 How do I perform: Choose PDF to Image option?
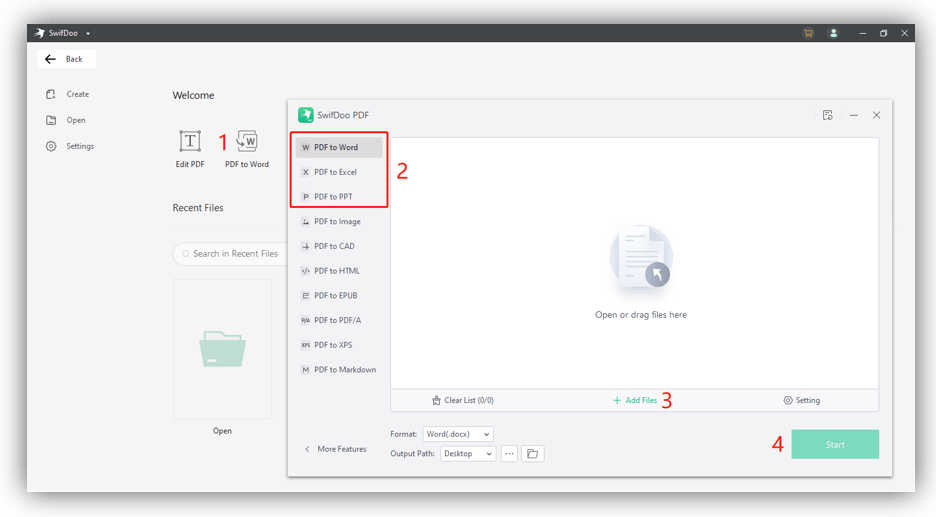(338, 221)
